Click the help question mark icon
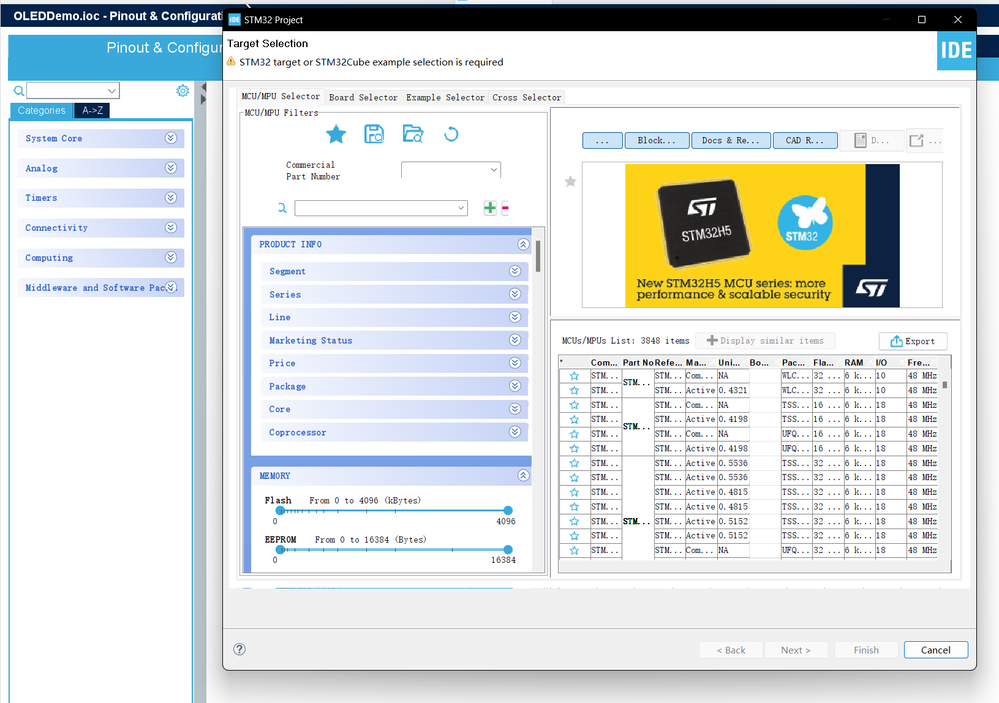 coord(240,649)
